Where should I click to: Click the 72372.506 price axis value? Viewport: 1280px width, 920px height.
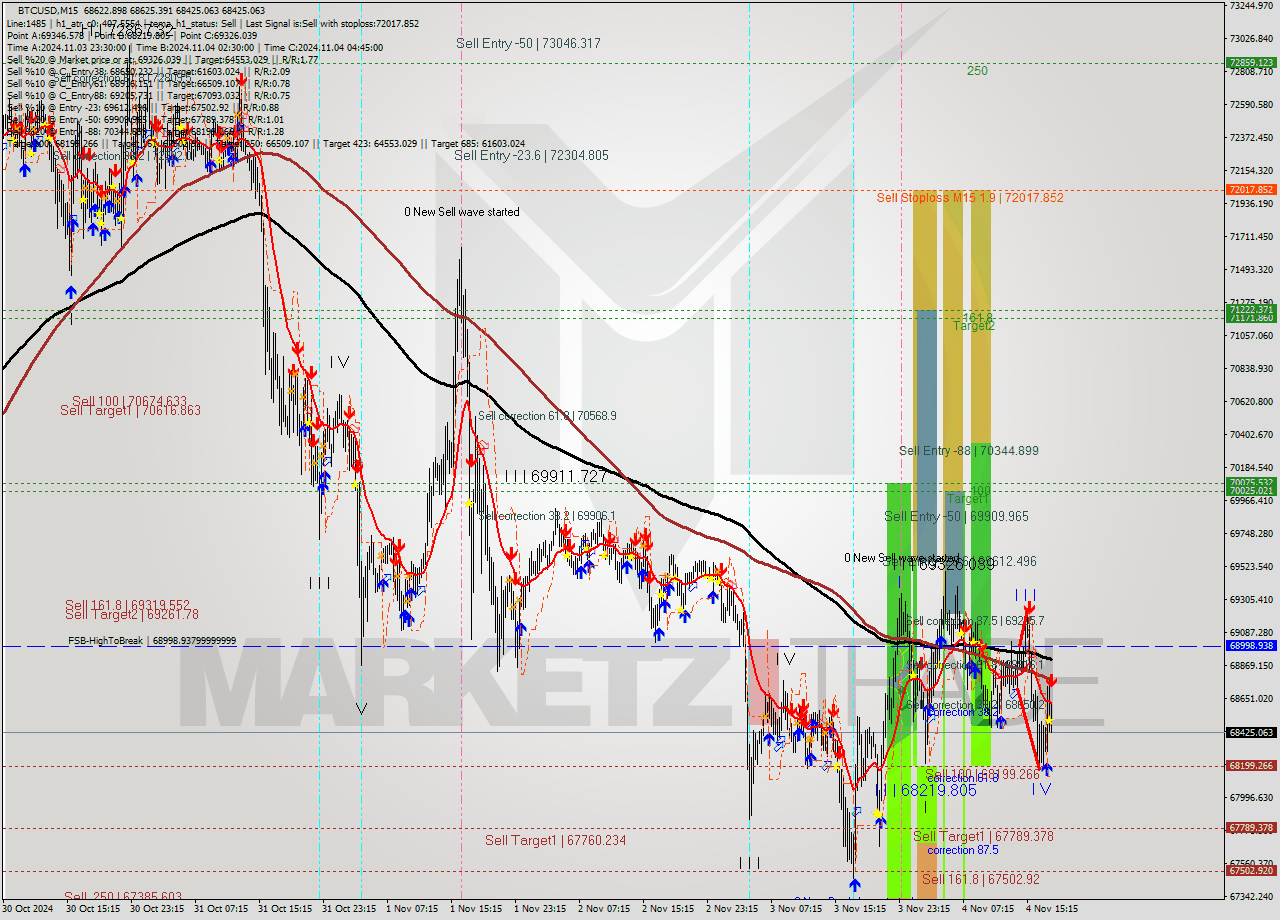tap(1251, 138)
